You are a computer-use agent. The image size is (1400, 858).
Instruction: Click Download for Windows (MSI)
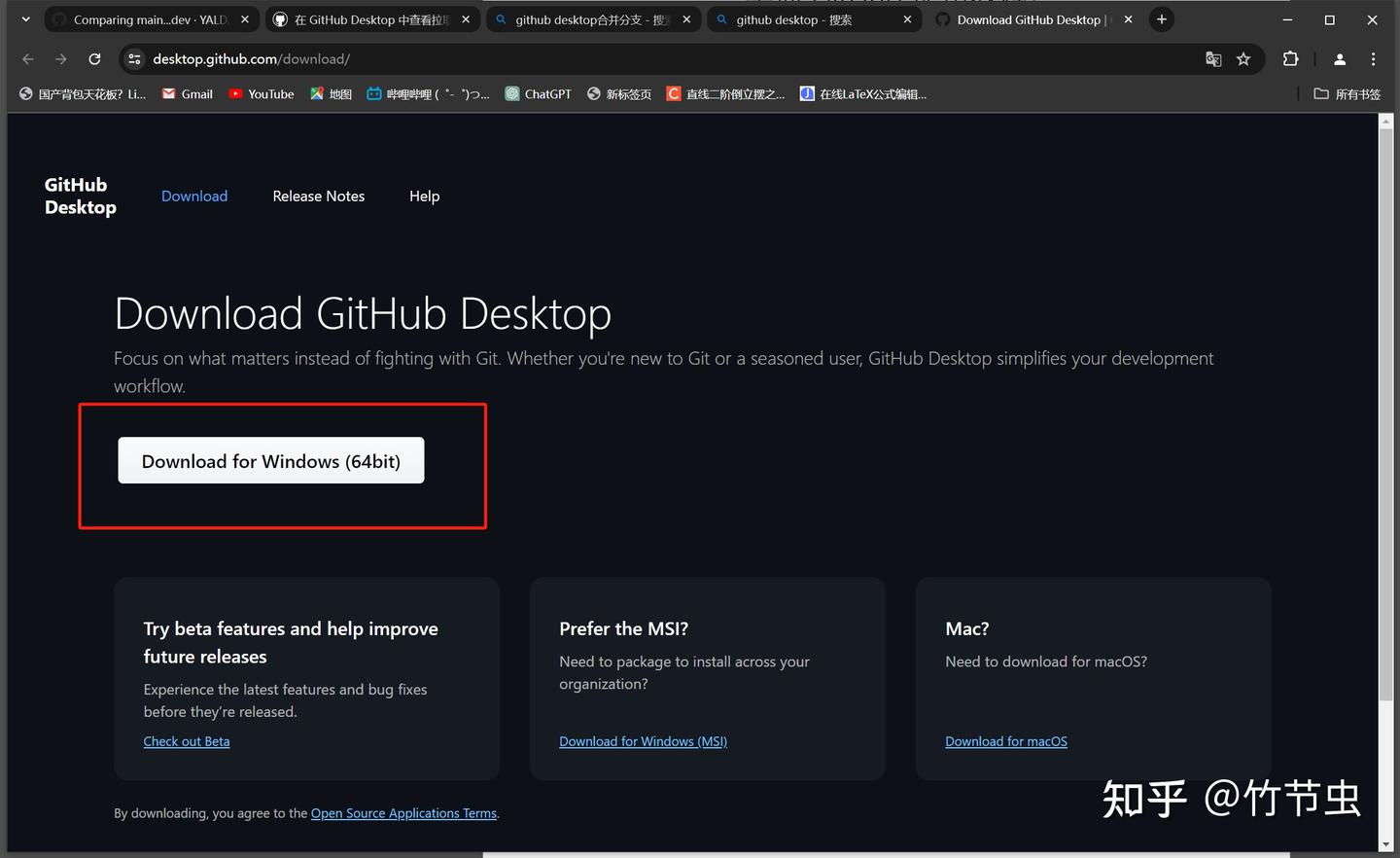(x=643, y=740)
